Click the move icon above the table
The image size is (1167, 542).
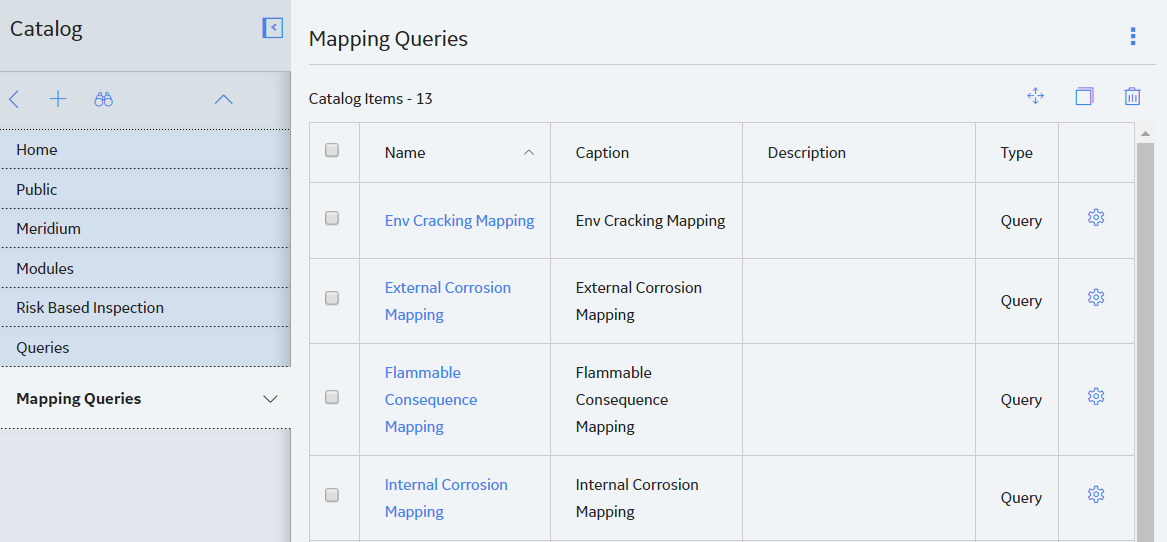coord(1035,96)
